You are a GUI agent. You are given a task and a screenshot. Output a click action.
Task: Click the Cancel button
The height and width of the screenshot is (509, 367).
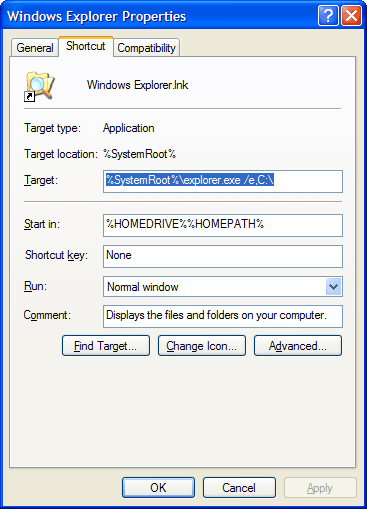pyautogui.click(x=239, y=488)
